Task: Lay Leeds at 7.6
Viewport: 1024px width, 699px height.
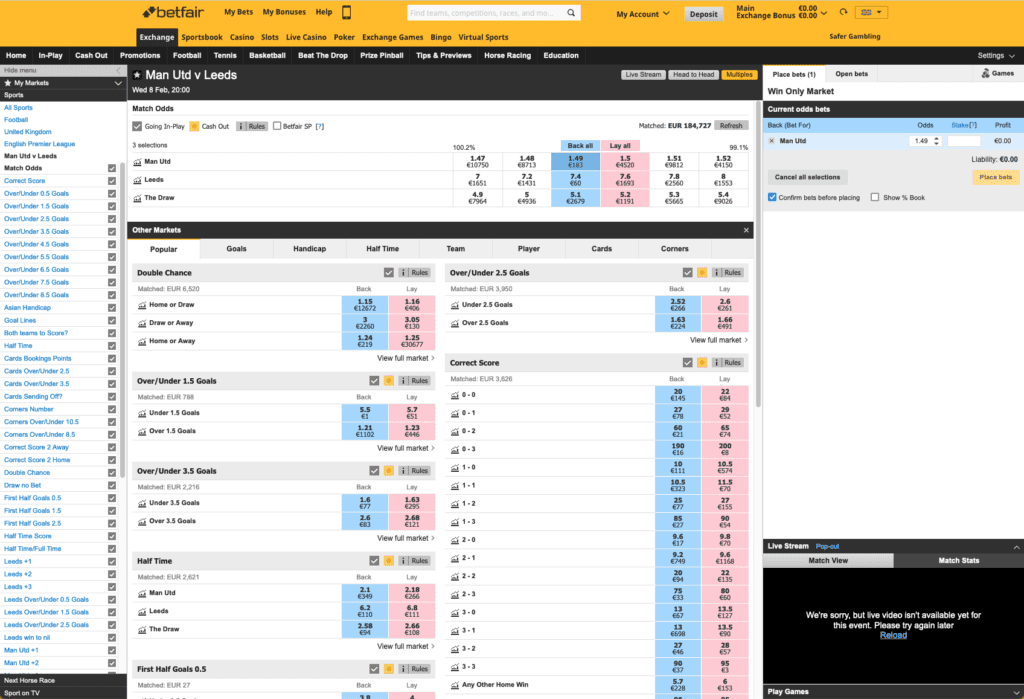Action: 625,180
